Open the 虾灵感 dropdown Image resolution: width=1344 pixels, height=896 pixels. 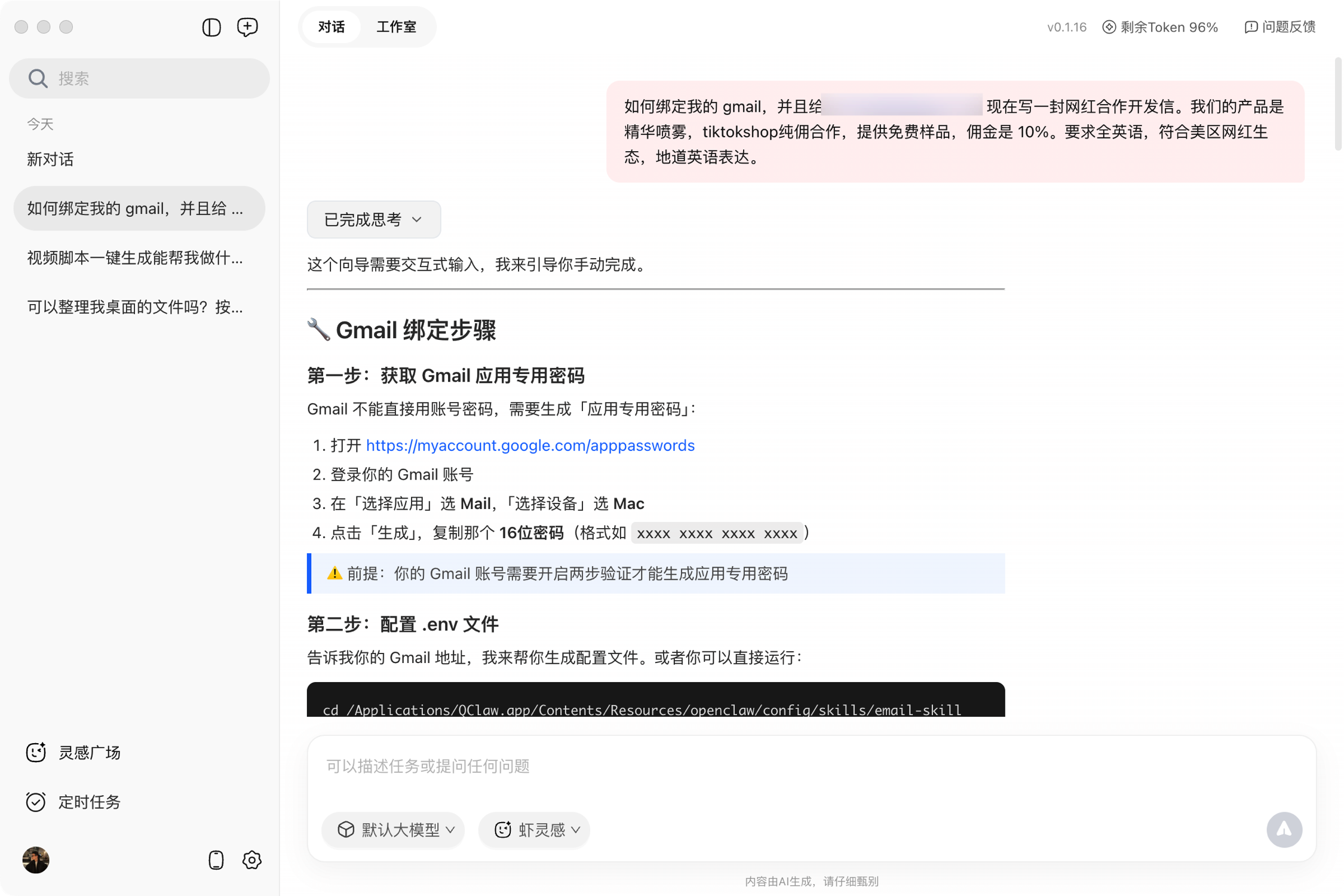coord(534,829)
